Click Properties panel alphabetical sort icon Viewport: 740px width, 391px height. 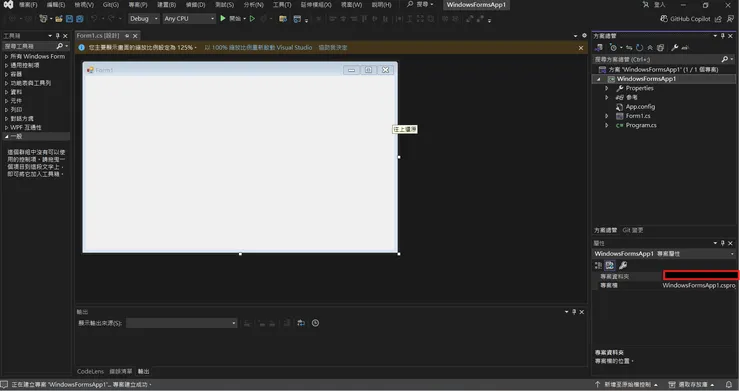coord(610,265)
